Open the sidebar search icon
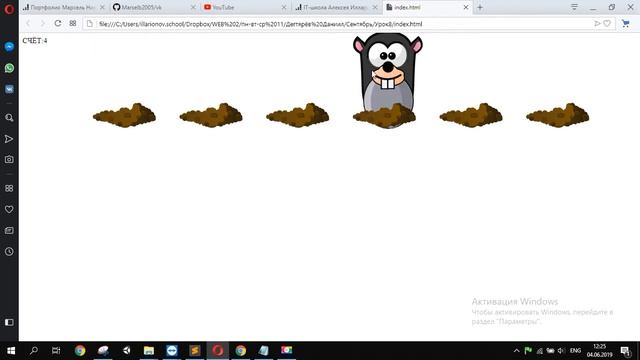Image resolution: width=640 pixels, height=360 pixels. 9,118
